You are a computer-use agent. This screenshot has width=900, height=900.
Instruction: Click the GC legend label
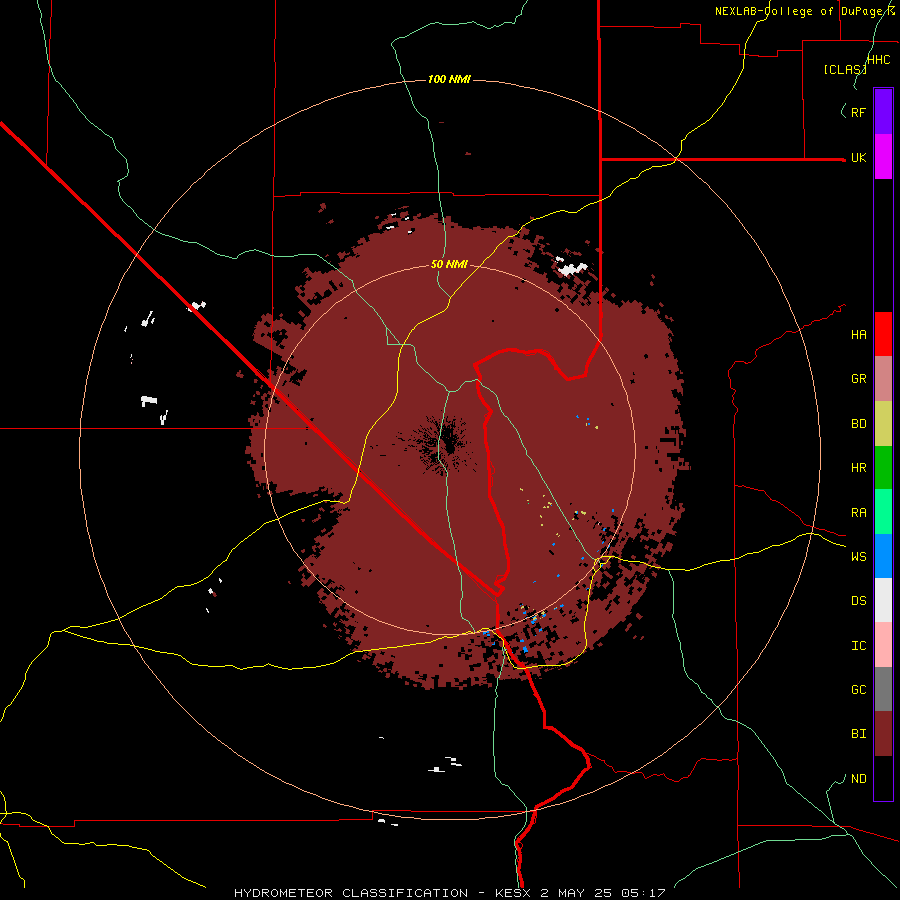858,689
